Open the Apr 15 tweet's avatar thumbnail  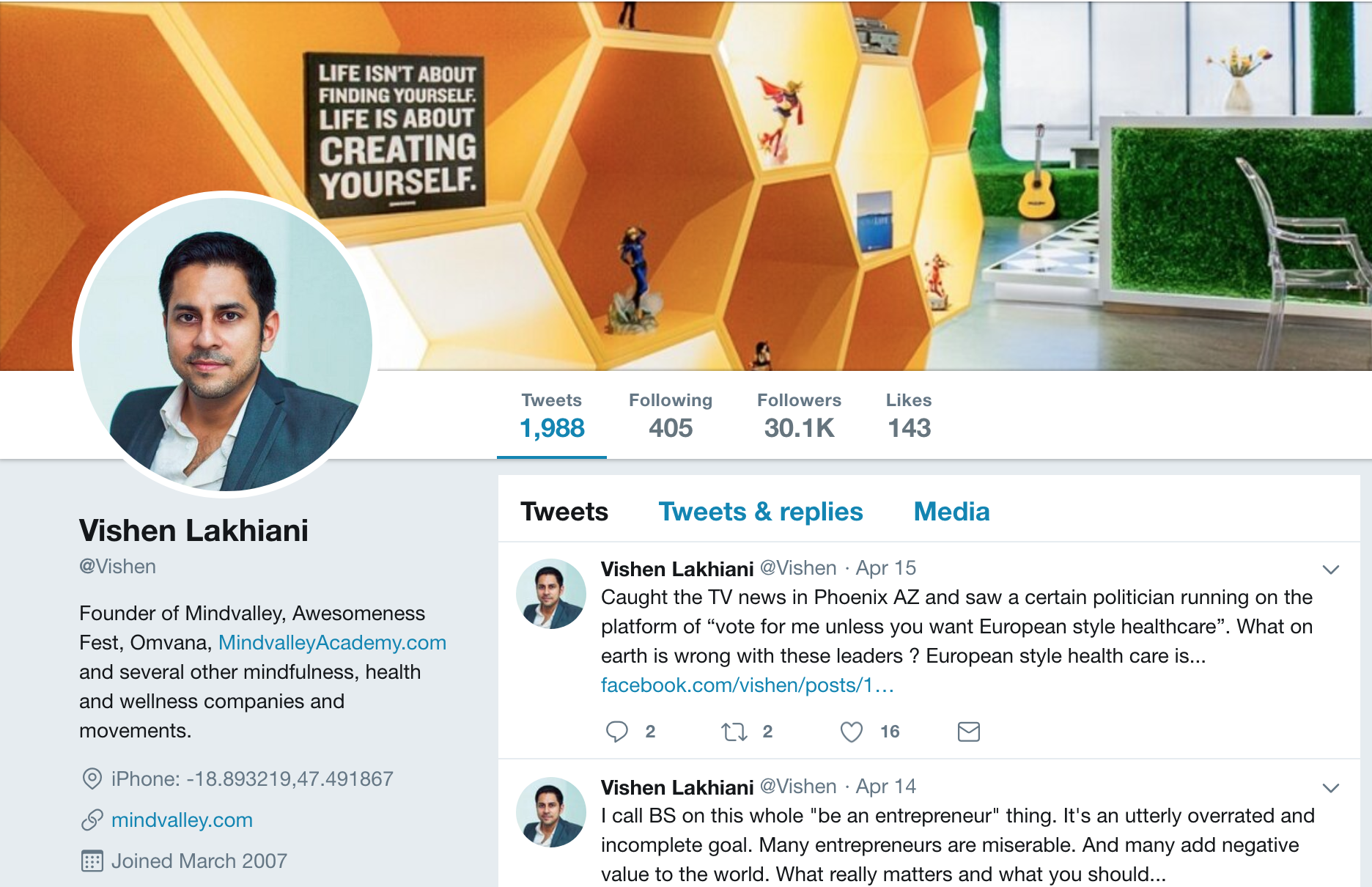click(551, 594)
